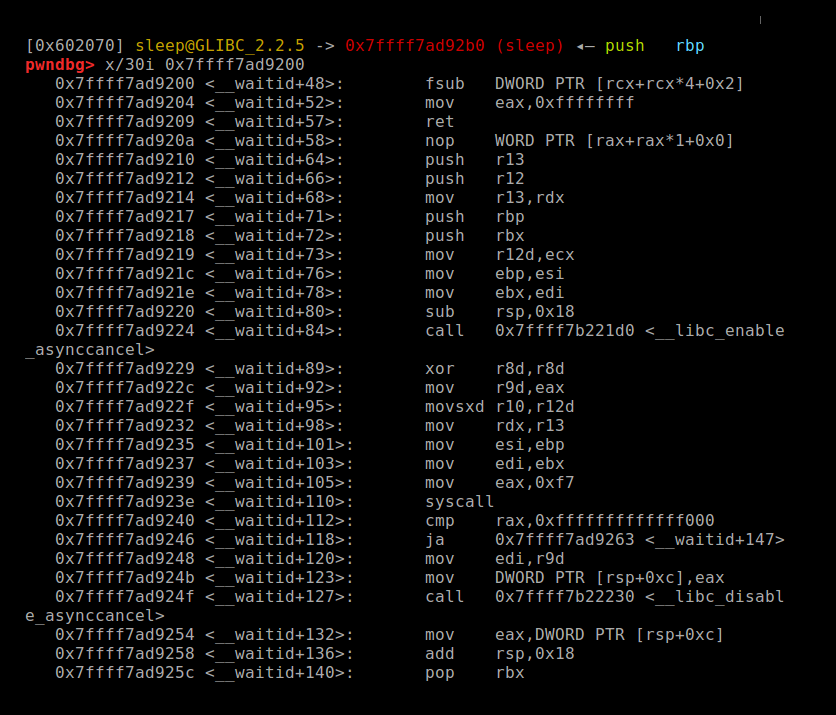Click the pwndbg> prompt text
The image size is (836, 715).
click(x=60, y=65)
